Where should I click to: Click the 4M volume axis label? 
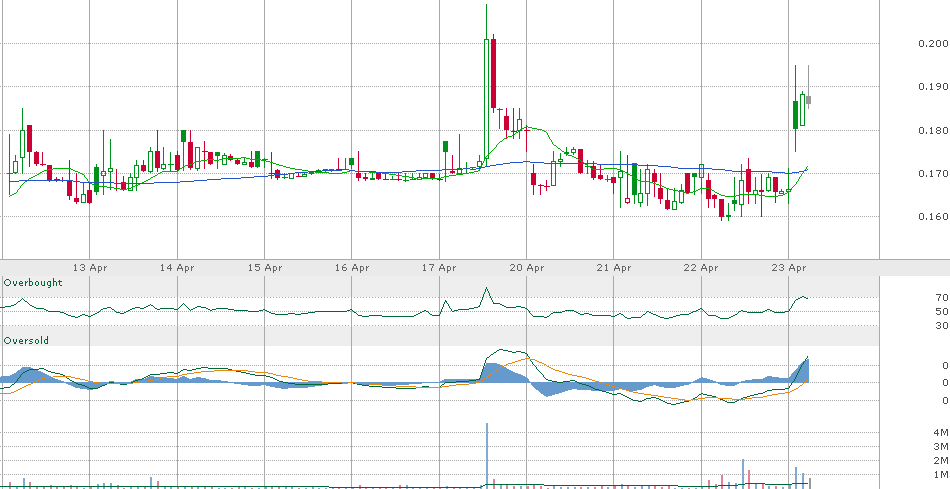pyautogui.click(x=941, y=432)
